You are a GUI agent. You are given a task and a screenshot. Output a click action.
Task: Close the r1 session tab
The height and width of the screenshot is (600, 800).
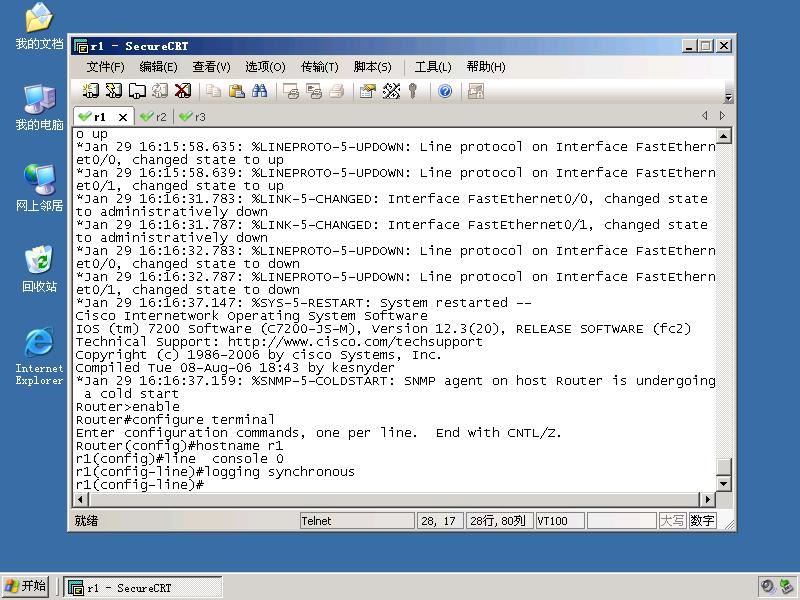pyautogui.click(x=122, y=117)
